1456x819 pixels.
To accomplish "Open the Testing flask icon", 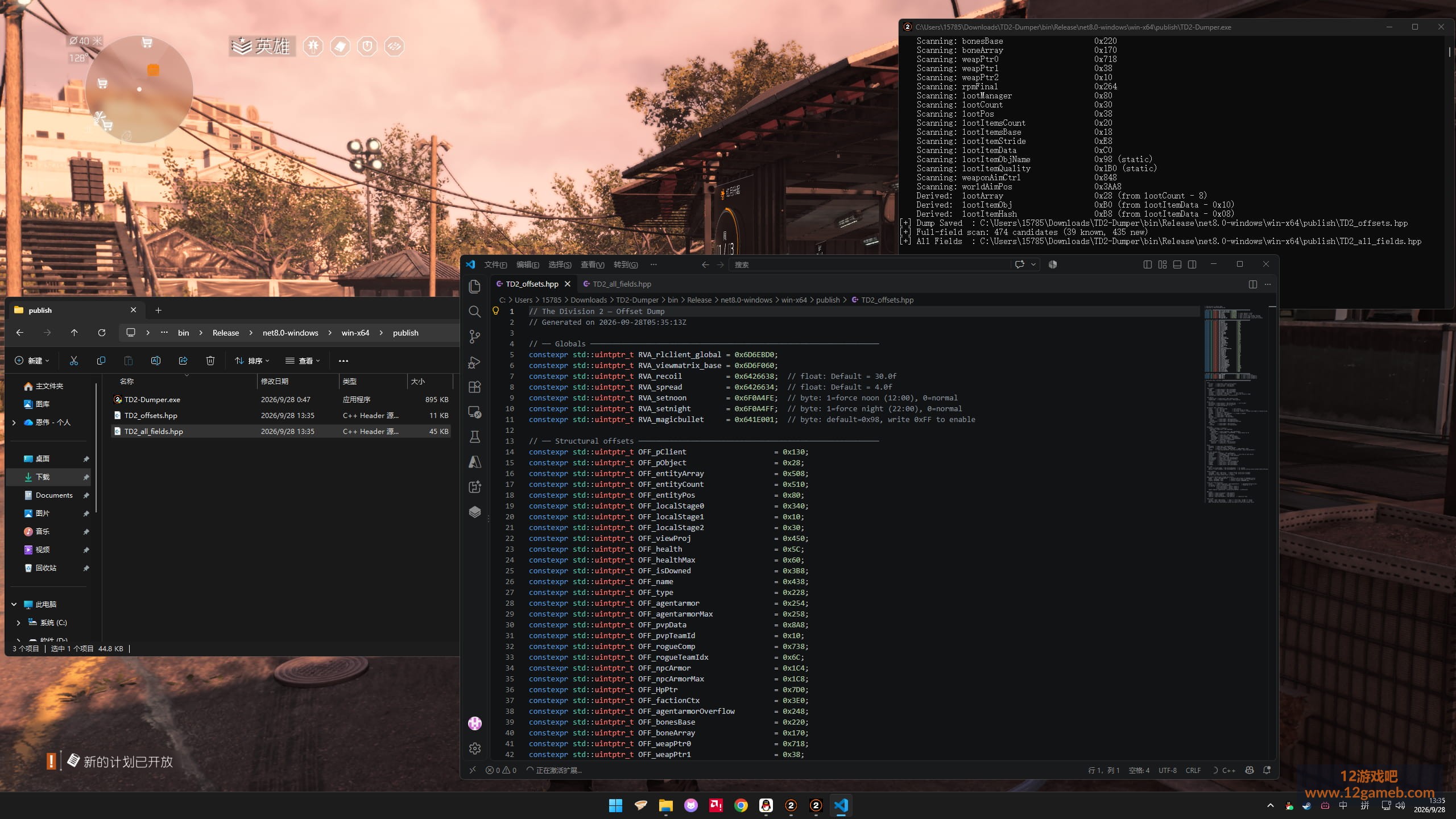I will click(x=475, y=437).
